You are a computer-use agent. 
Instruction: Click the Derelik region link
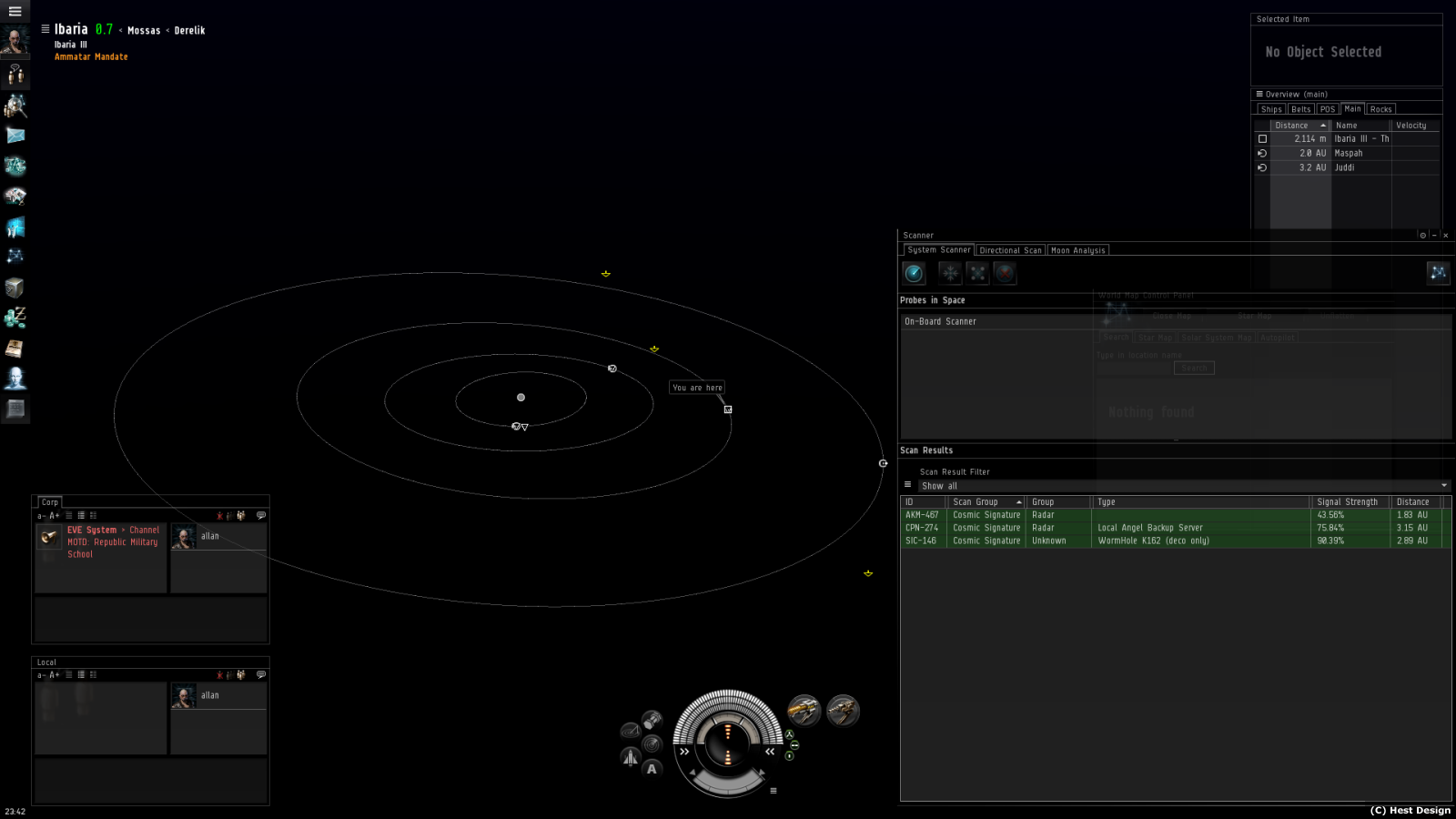(189, 30)
